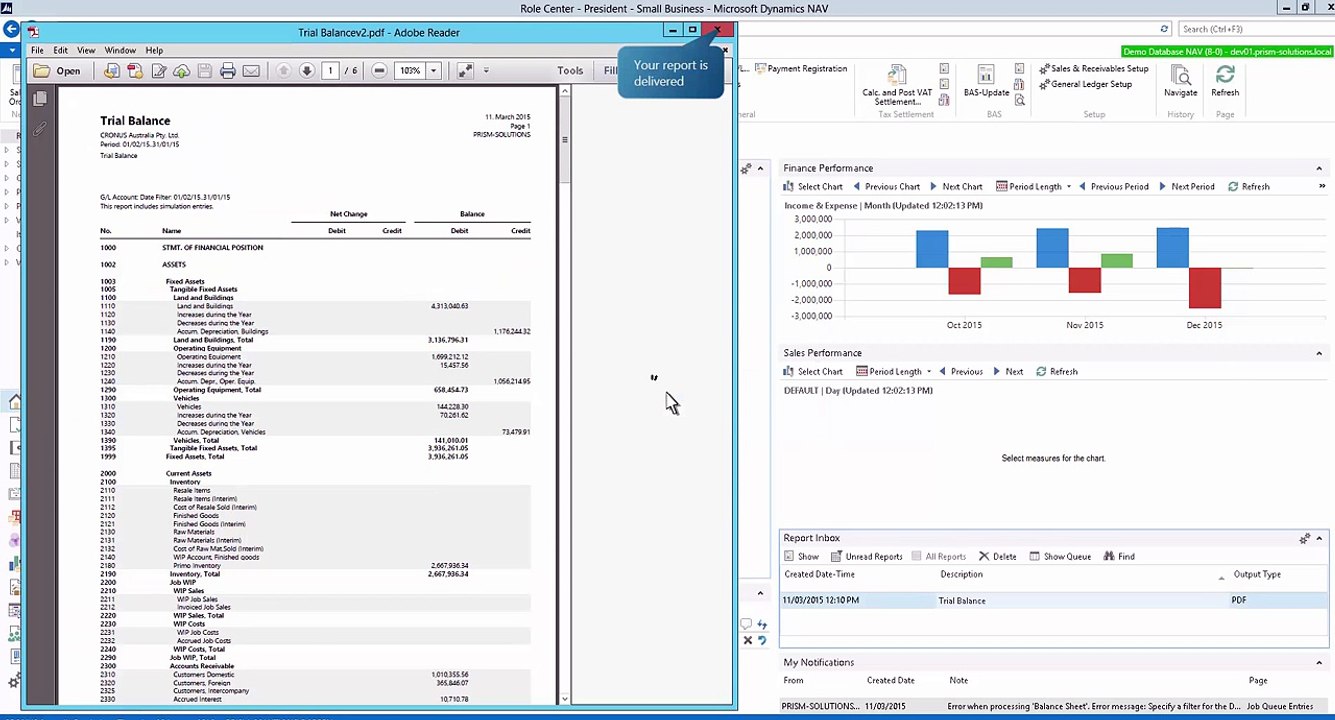The width and height of the screenshot is (1335, 720).
Task: Toggle Unread Reports filter in Report Inbox
Action: pyautogui.click(x=867, y=556)
